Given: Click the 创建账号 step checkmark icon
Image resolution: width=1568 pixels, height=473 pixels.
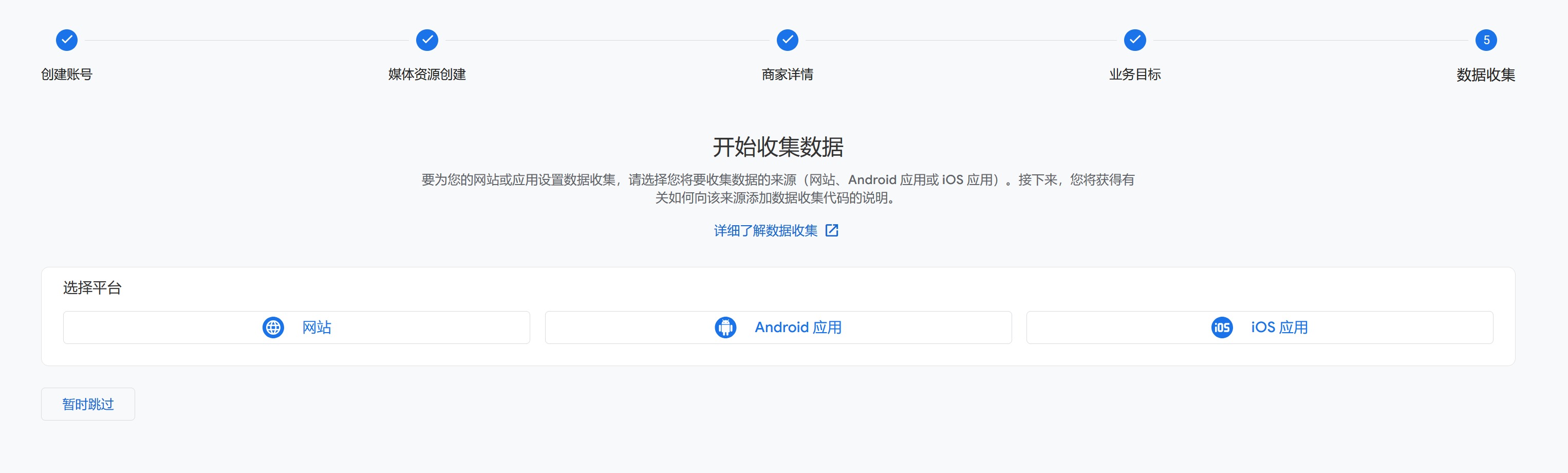Looking at the screenshot, I should pyautogui.click(x=67, y=40).
